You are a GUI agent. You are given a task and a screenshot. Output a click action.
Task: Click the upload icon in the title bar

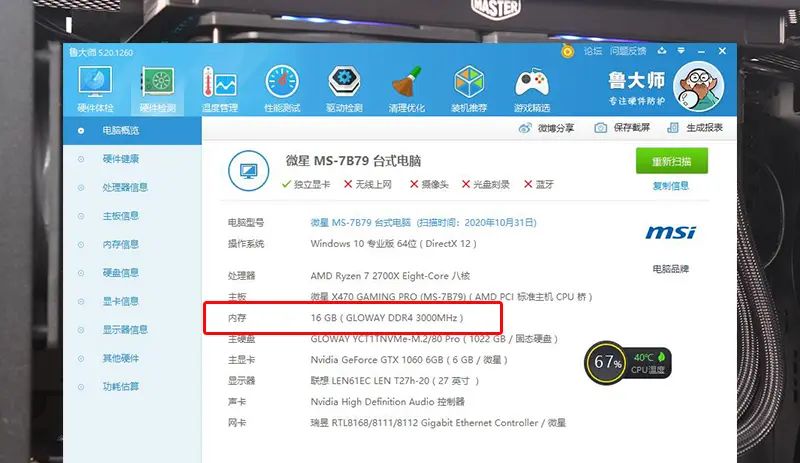click(x=662, y=51)
